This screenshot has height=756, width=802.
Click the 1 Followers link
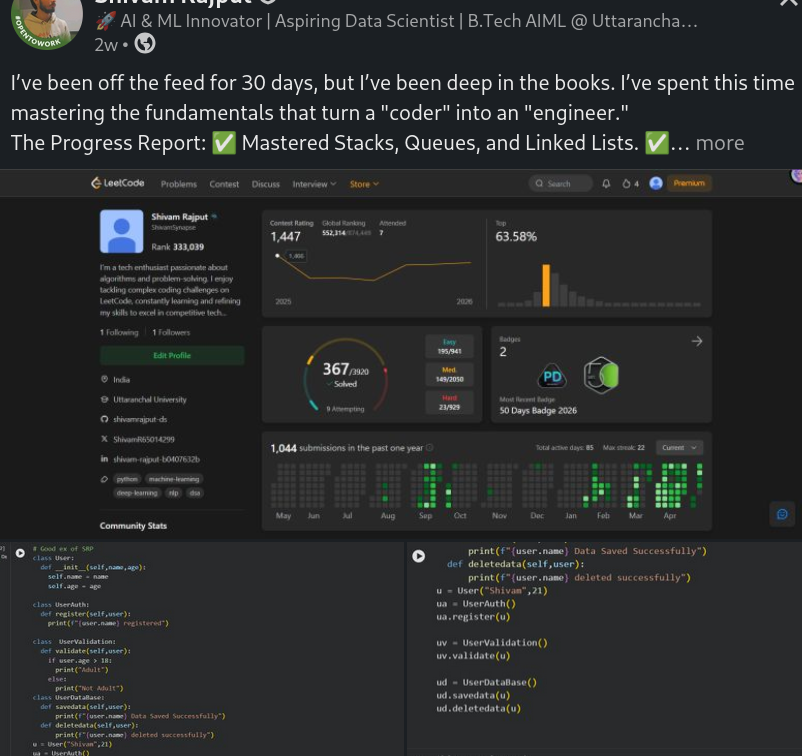[x=171, y=332]
